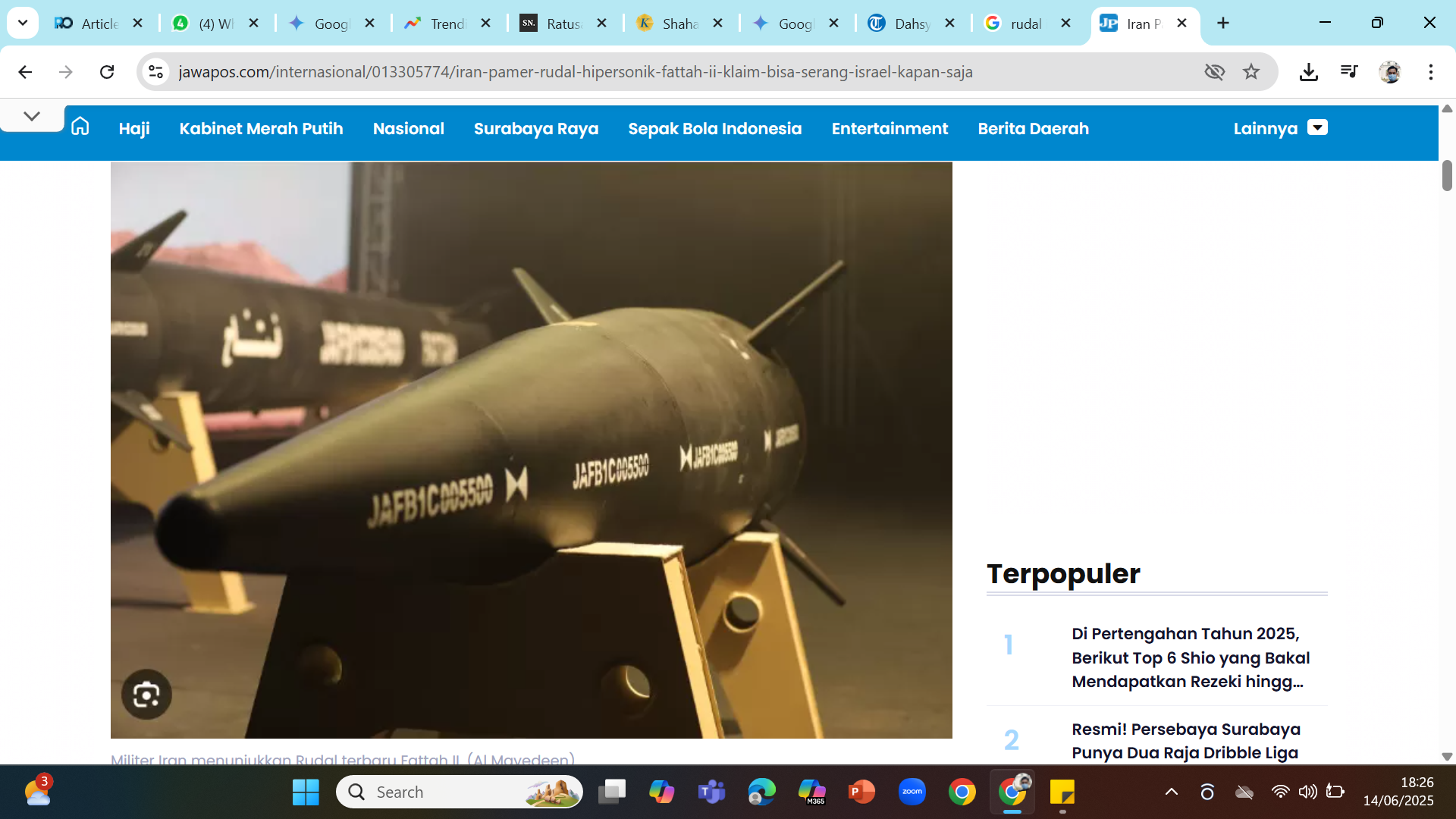Open the browser downloads icon
Viewport: 1456px width, 819px height.
point(1308,72)
